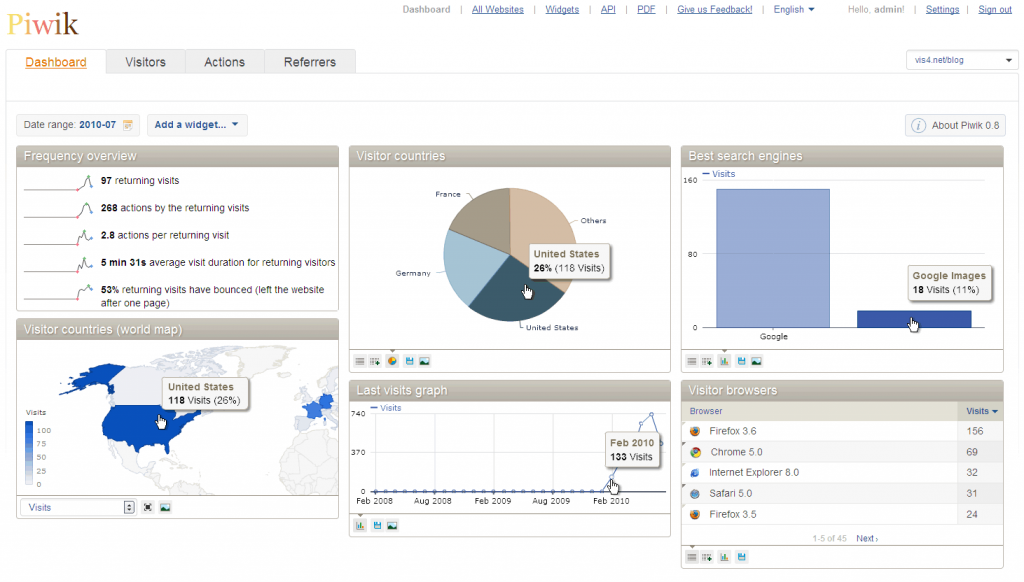1024x582 pixels.
Task: Click the detailed table icon under Best search engines
Action: click(708, 361)
